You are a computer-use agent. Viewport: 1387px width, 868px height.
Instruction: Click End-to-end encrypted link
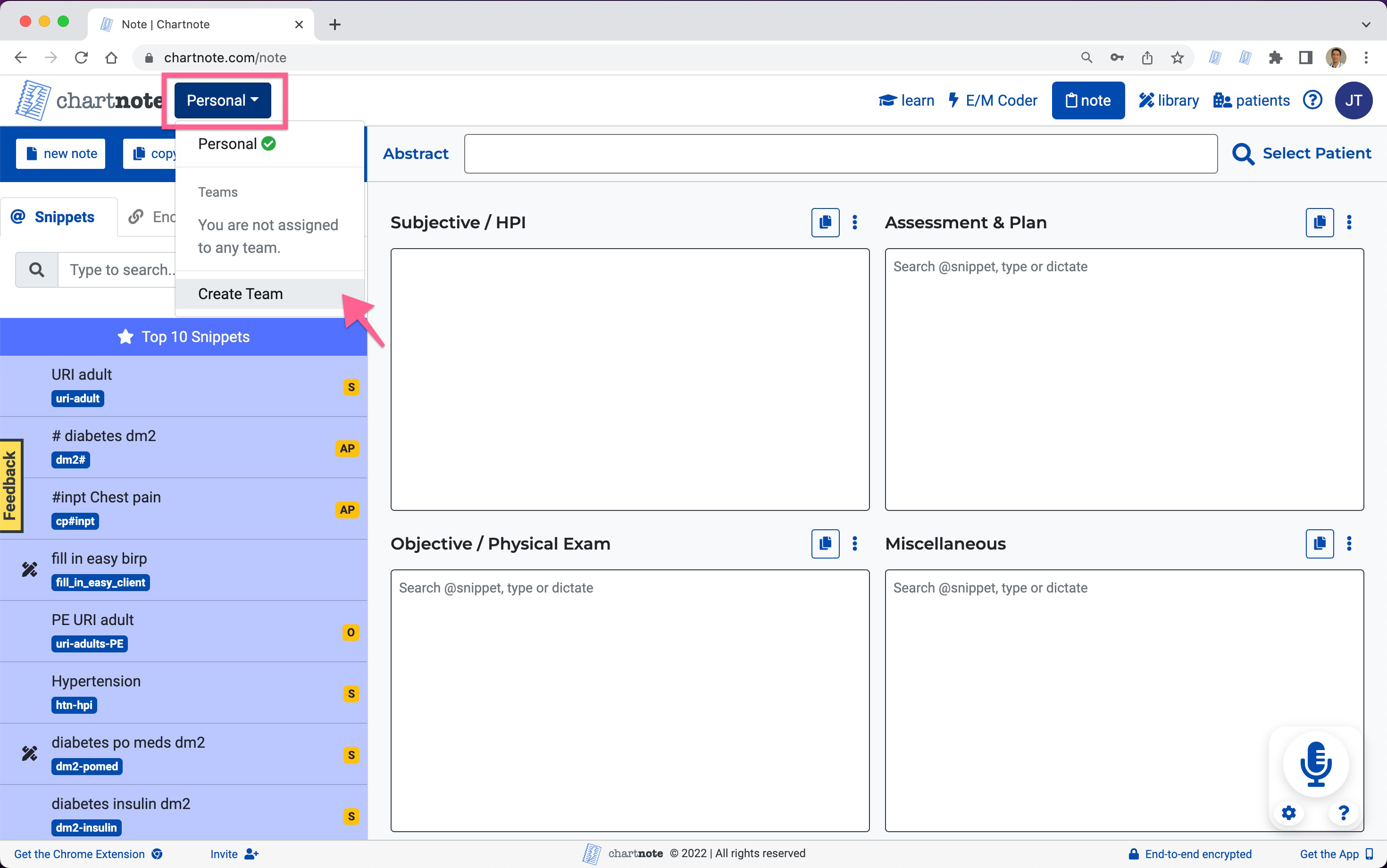(x=1189, y=854)
